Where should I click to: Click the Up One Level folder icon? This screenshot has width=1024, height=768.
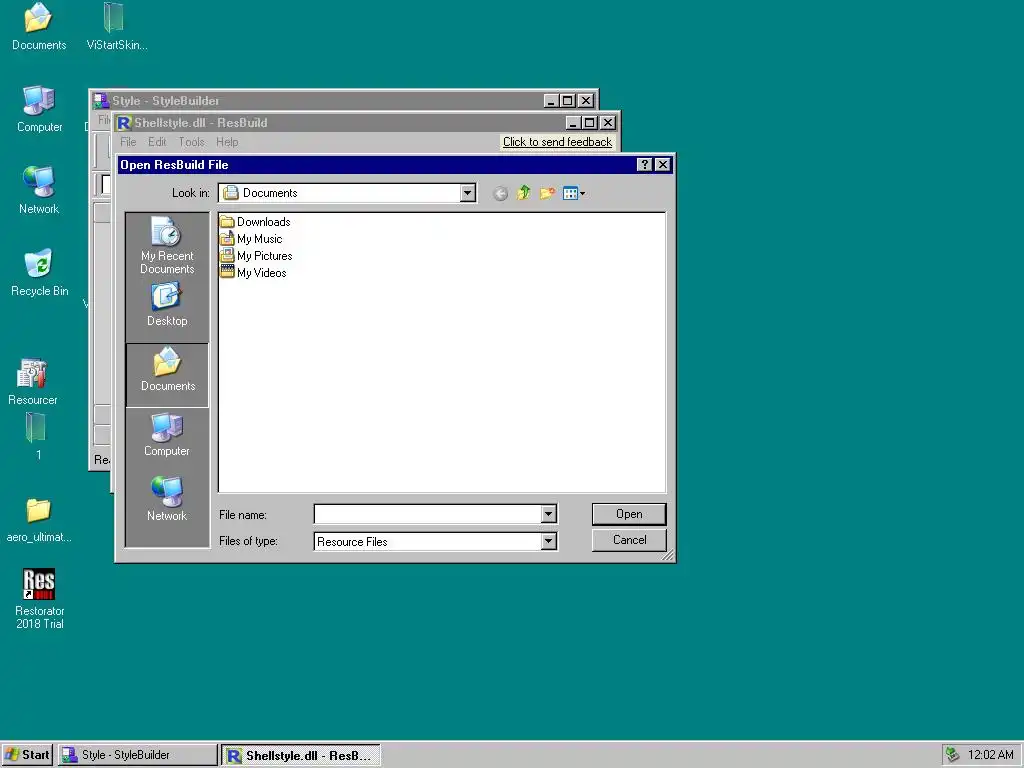click(x=524, y=193)
